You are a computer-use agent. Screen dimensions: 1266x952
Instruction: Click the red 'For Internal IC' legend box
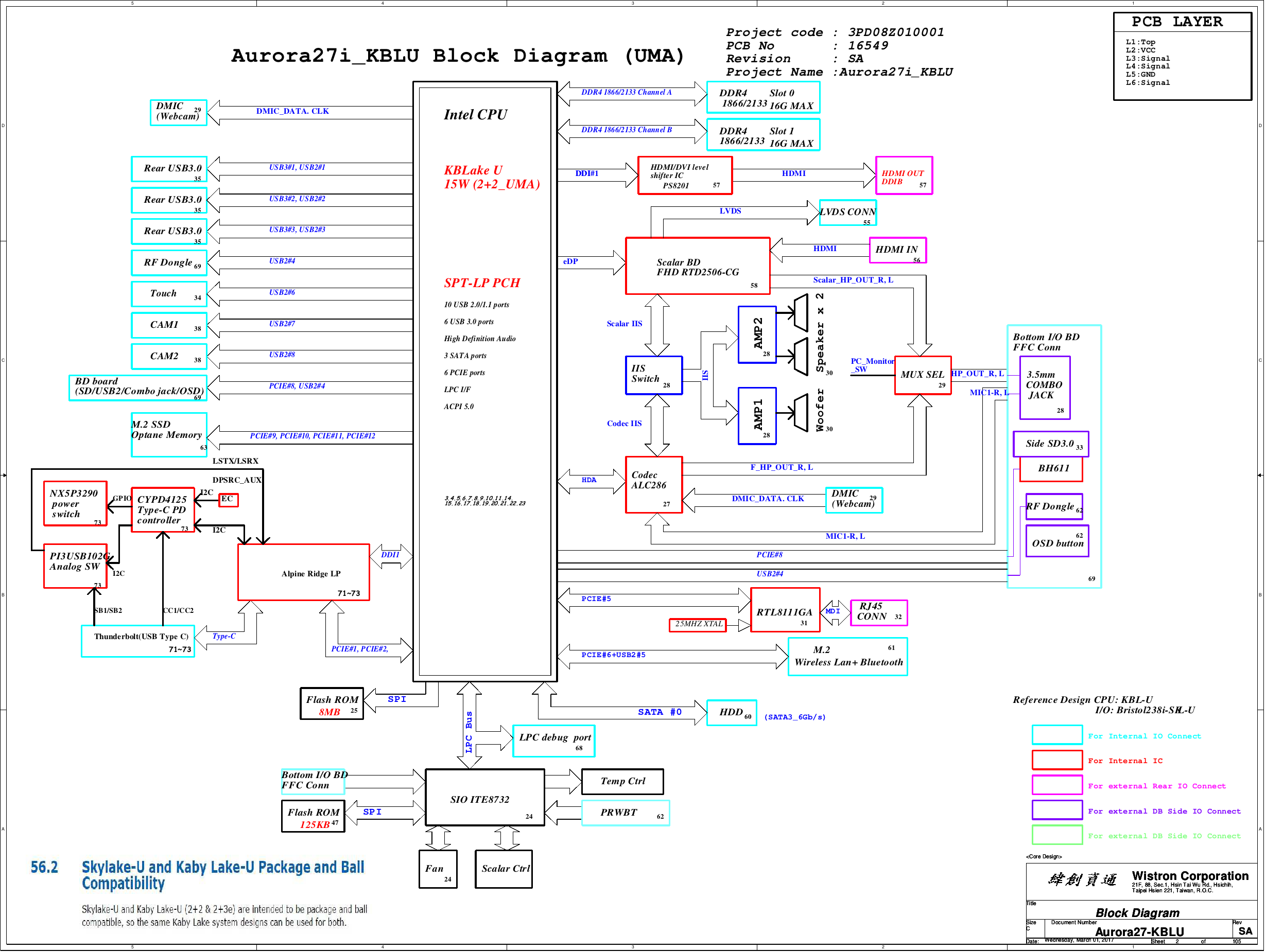coord(1057,760)
